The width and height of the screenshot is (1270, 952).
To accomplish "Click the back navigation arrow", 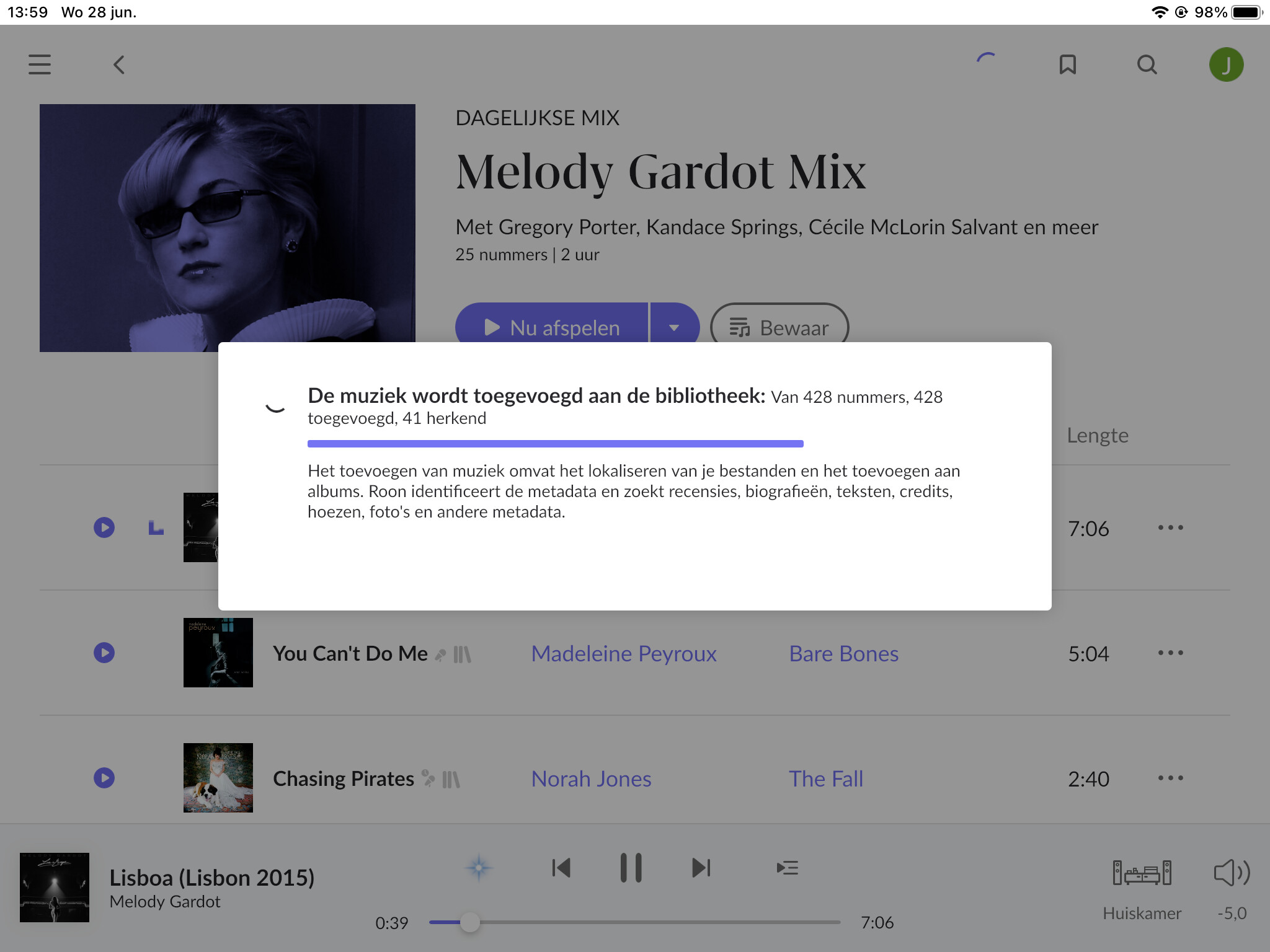I will pos(118,64).
